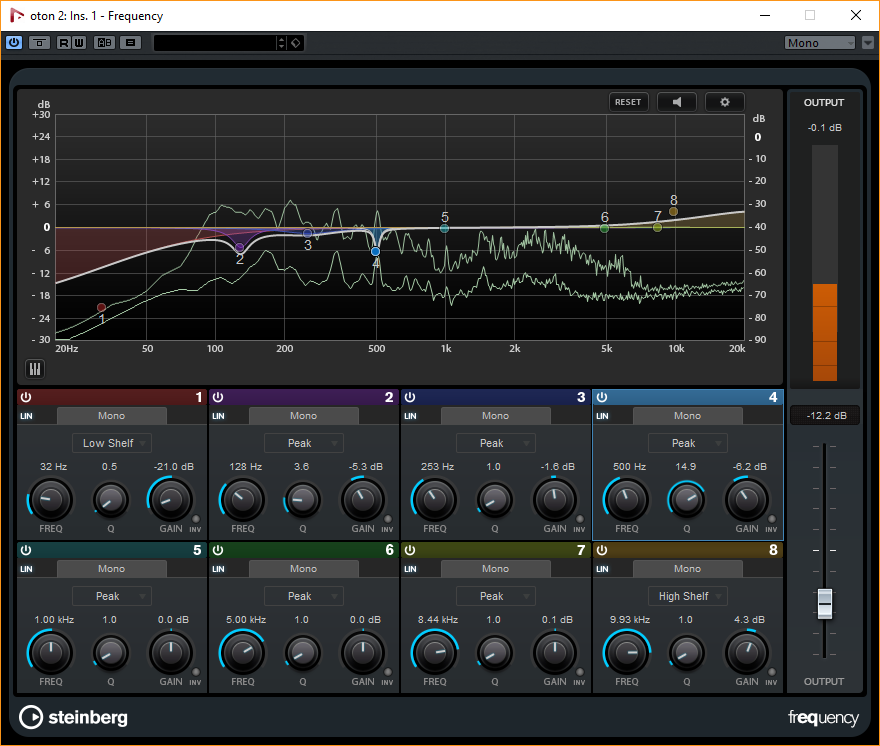Toggle the power switch on band 4

(602, 396)
